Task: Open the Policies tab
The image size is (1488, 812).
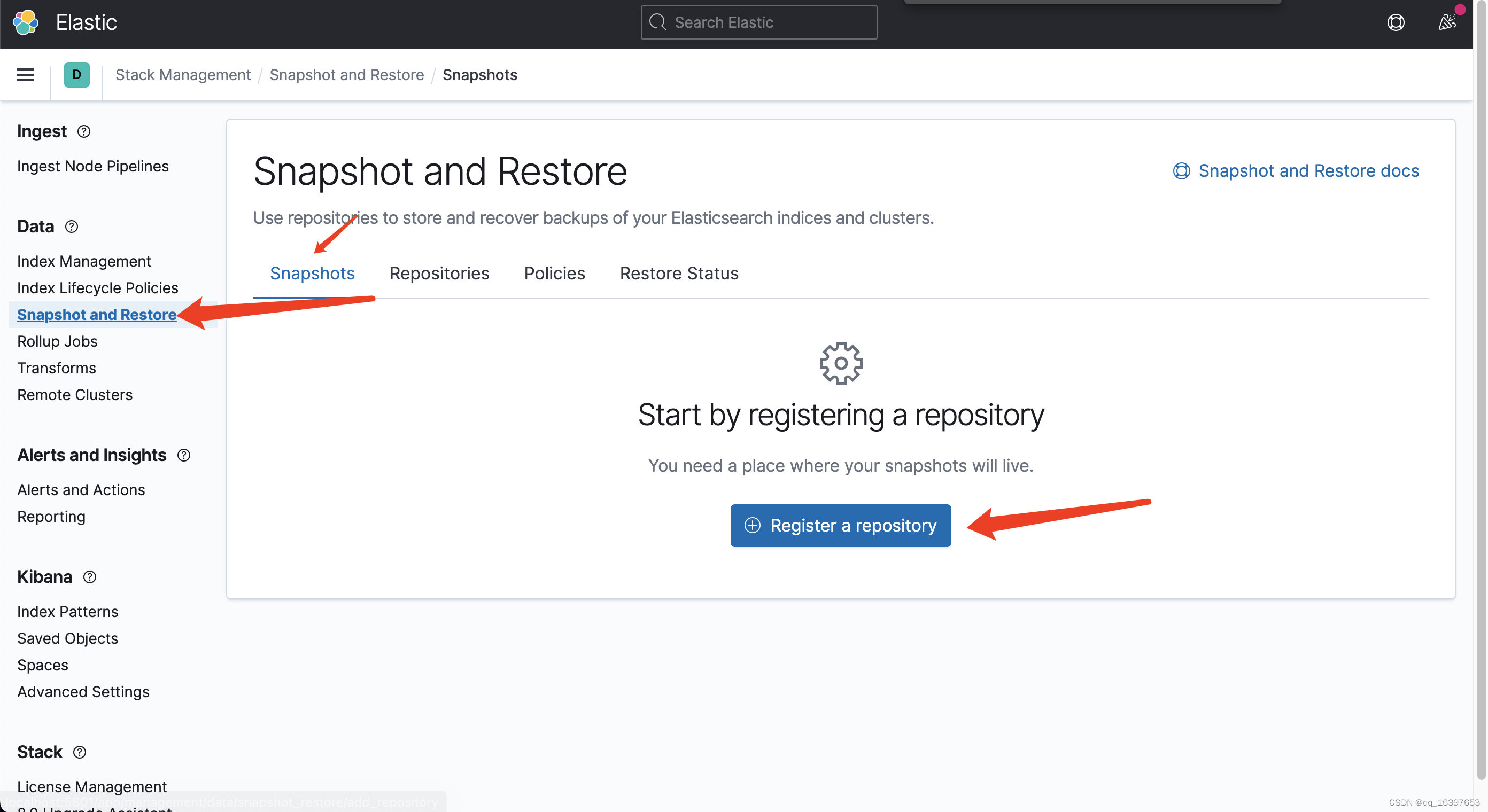Action: click(554, 273)
